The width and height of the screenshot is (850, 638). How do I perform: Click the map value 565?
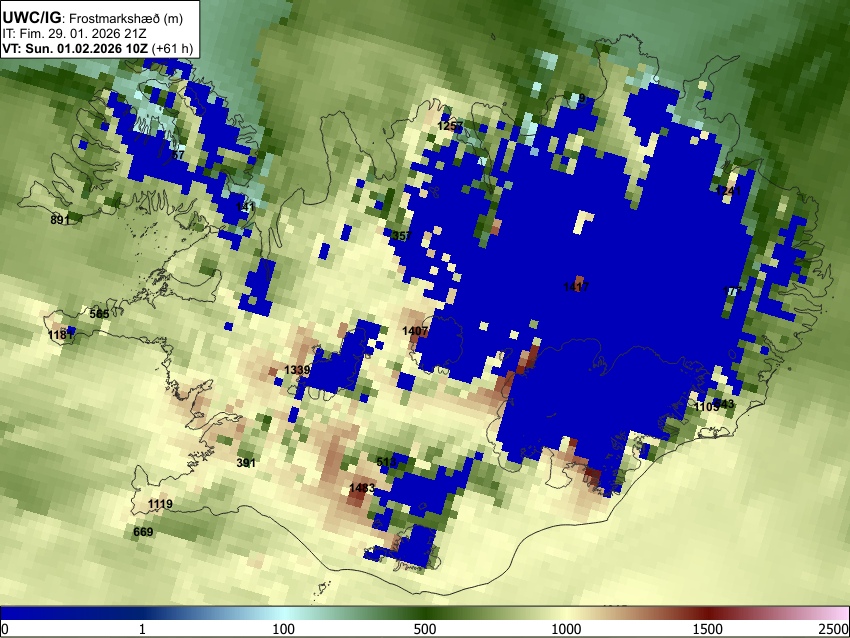click(x=99, y=314)
